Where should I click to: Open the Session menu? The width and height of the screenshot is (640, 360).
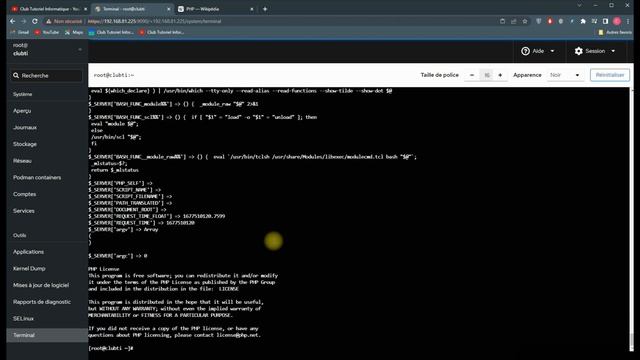point(595,51)
